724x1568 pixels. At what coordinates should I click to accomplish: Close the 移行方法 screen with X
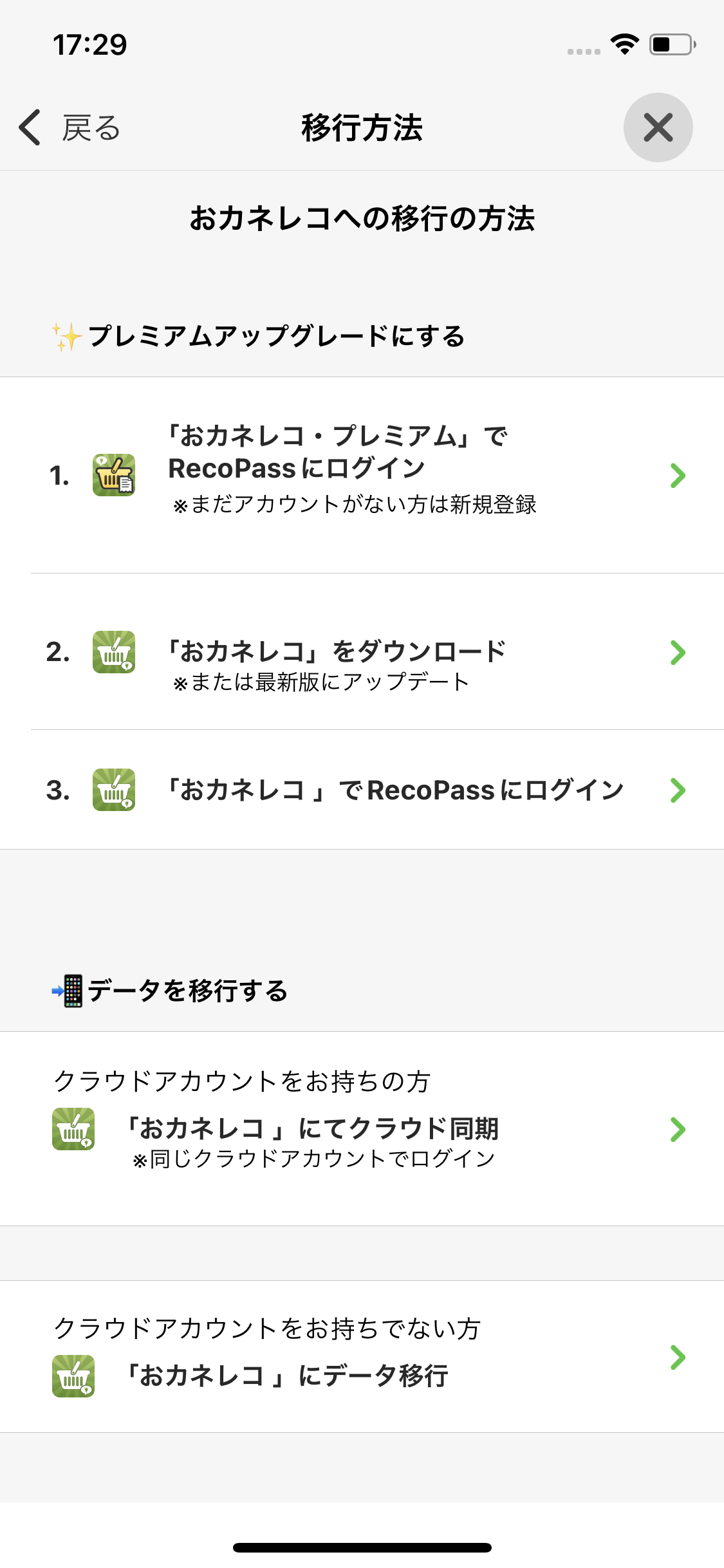[x=658, y=127]
